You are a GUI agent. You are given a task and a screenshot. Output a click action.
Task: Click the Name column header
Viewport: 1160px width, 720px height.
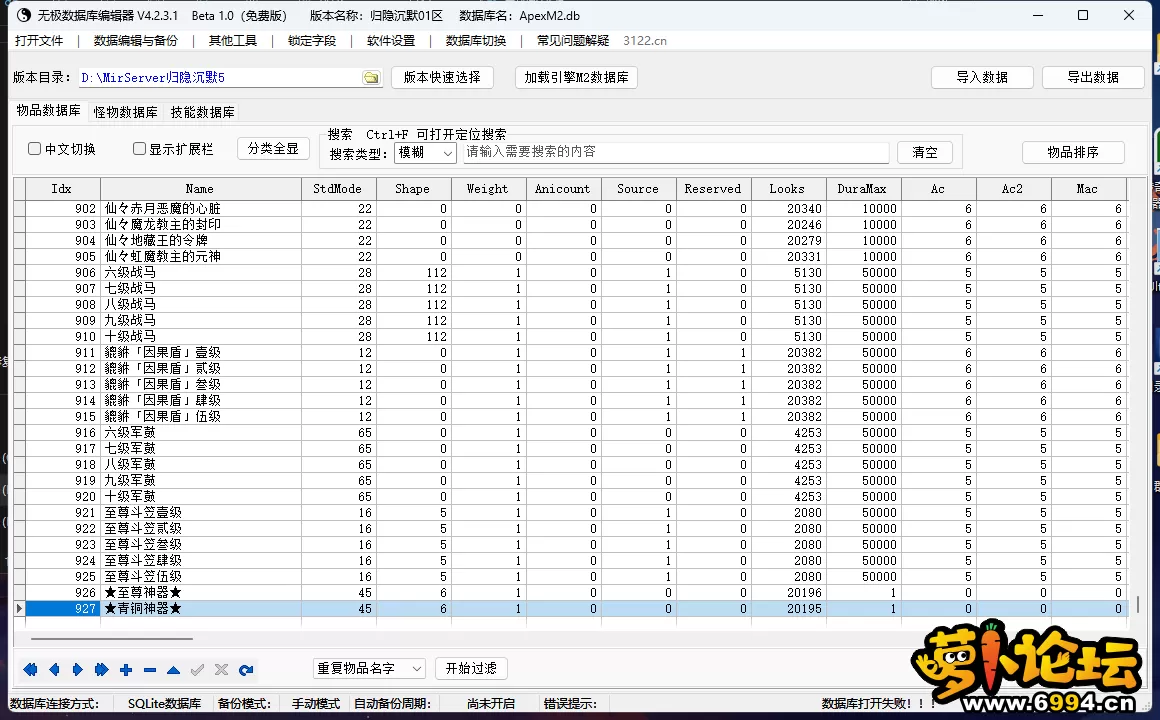pos(200,189)
